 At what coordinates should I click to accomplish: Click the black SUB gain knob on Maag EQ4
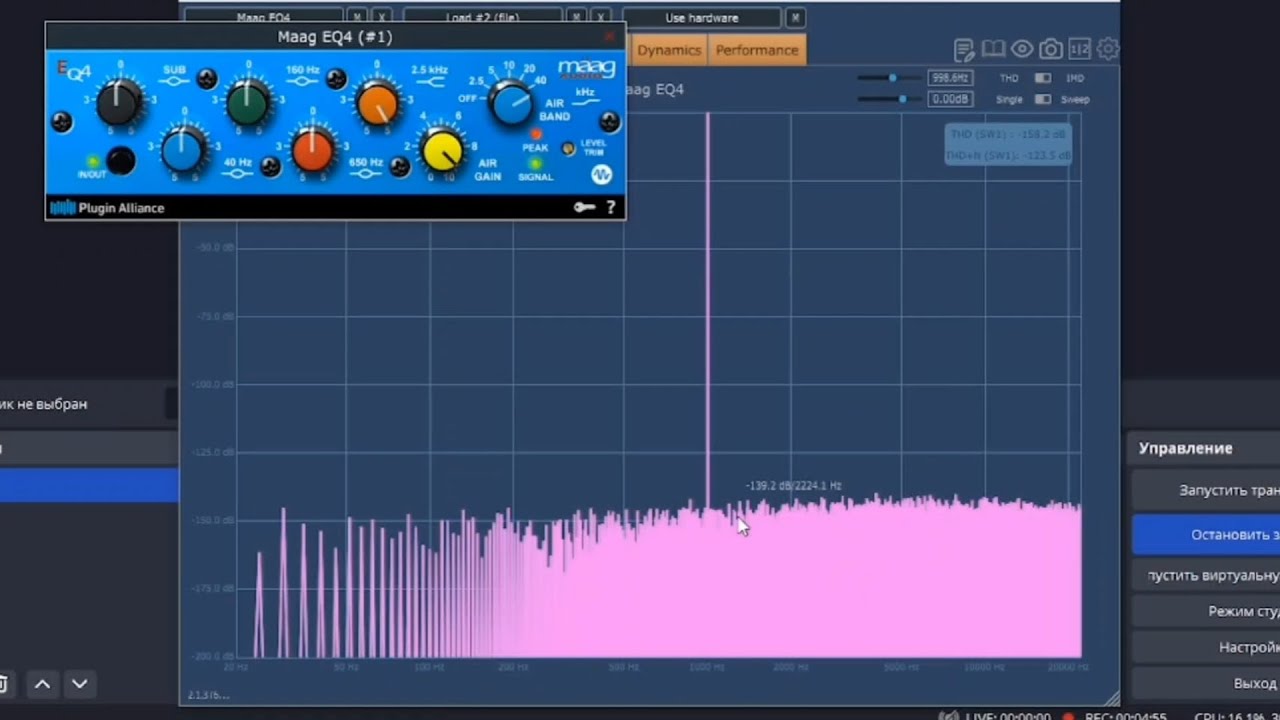coord(119,102)
